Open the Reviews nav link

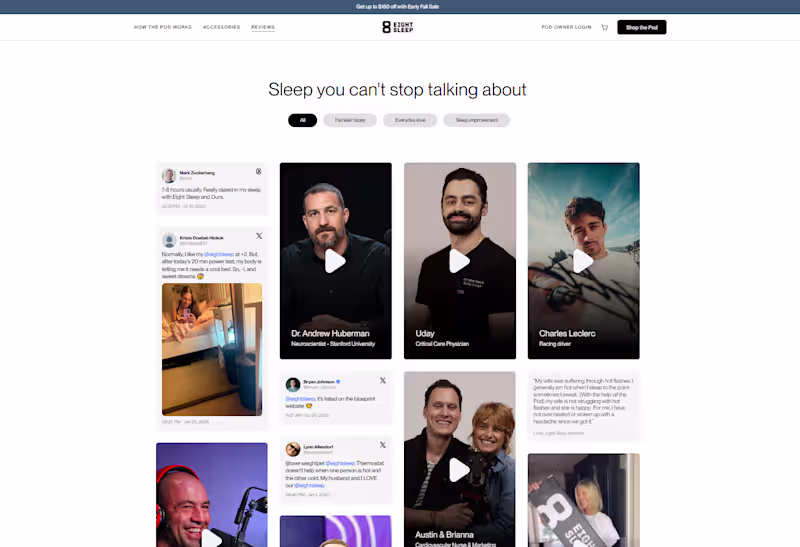263,27
